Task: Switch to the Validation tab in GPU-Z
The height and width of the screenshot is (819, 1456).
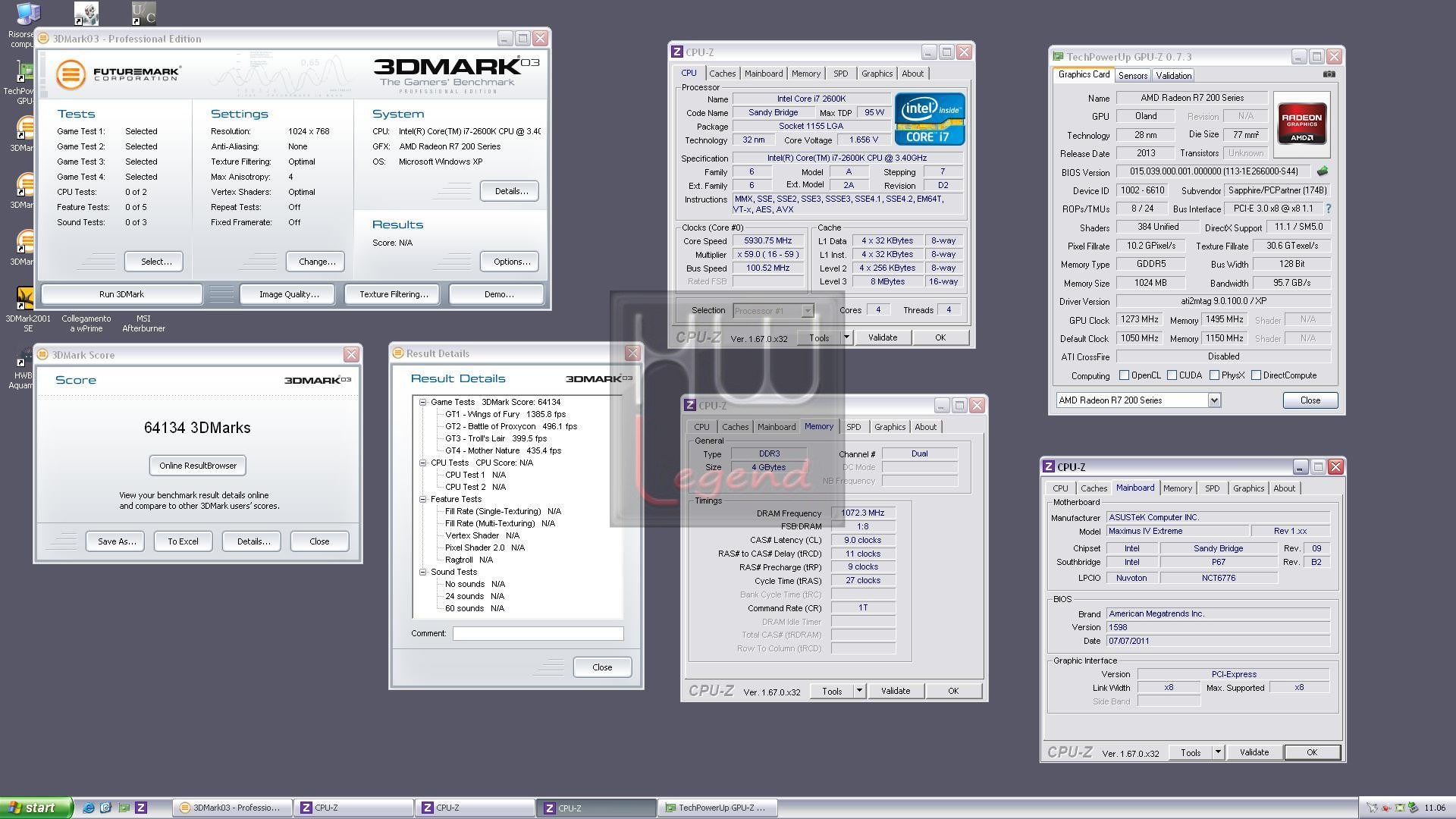Action: (x=1174, y=75)
